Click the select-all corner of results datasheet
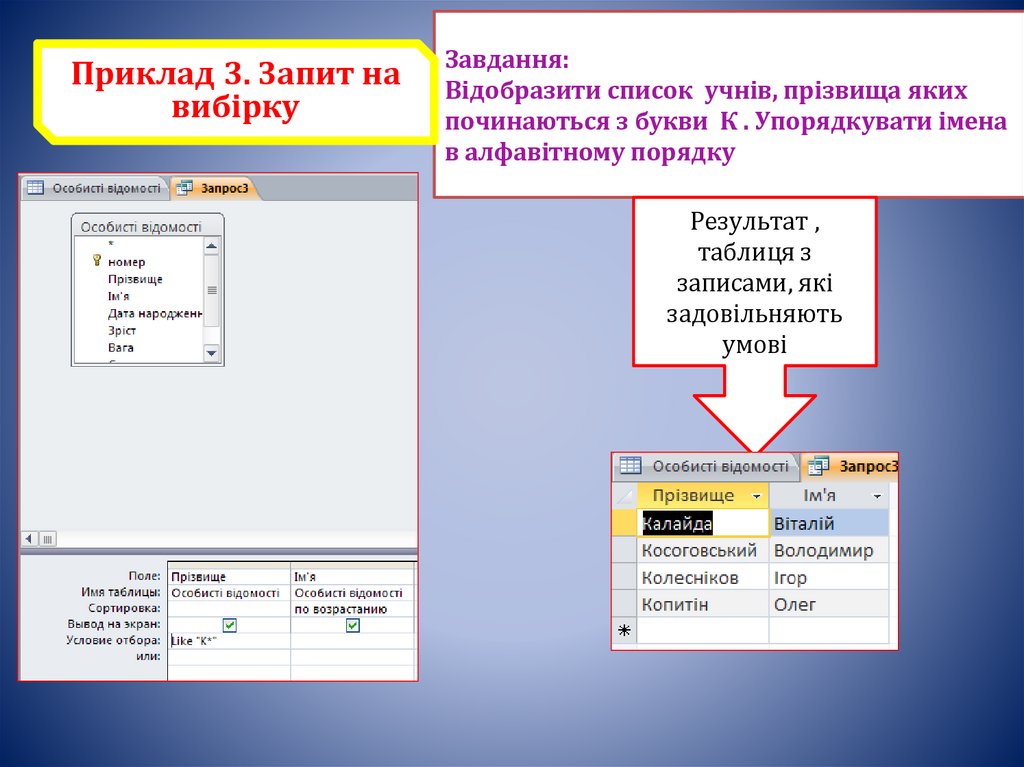 pyautogui.click(x=624, y=496)
